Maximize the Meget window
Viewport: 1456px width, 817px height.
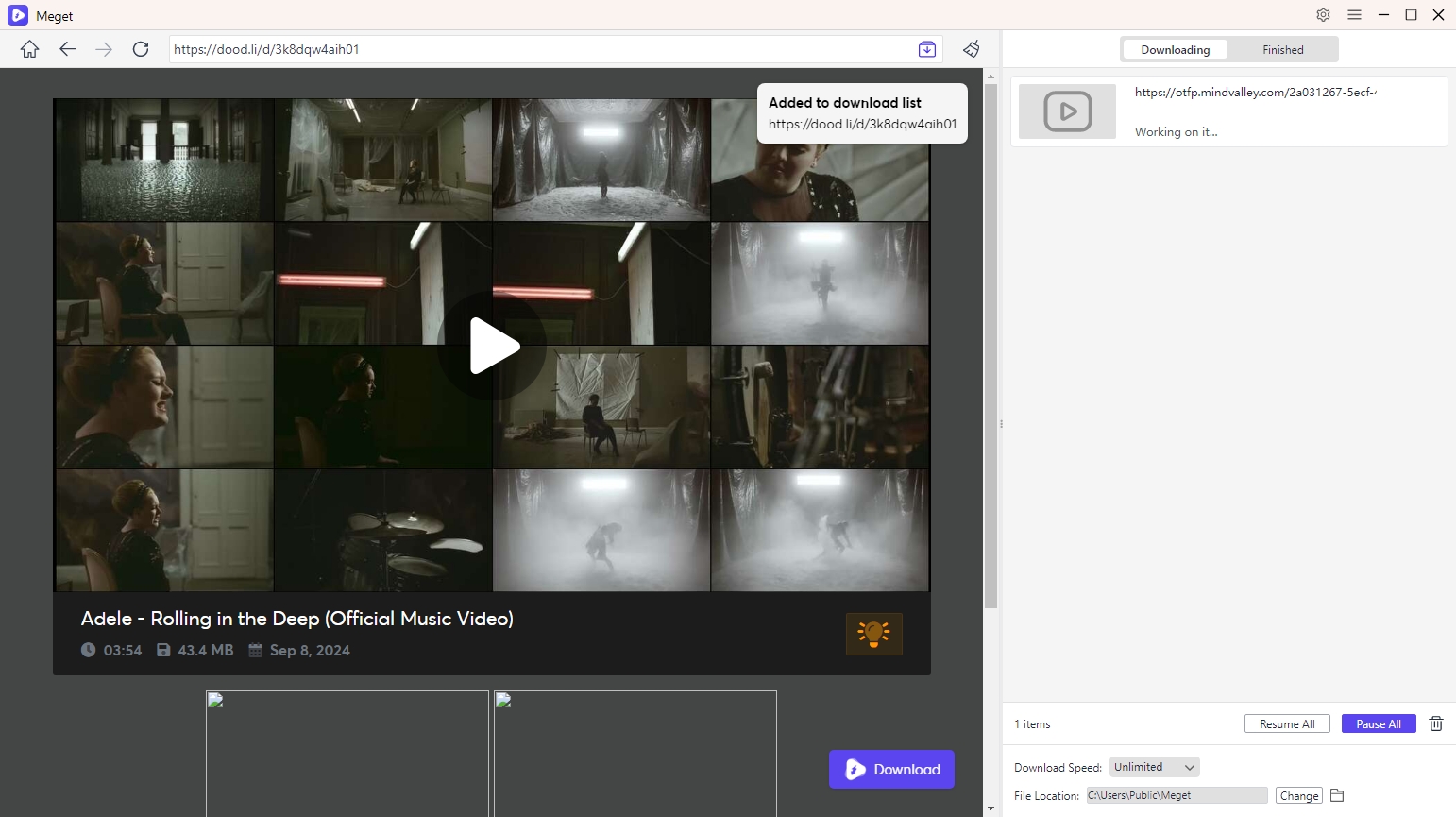tap(1411, 15)
